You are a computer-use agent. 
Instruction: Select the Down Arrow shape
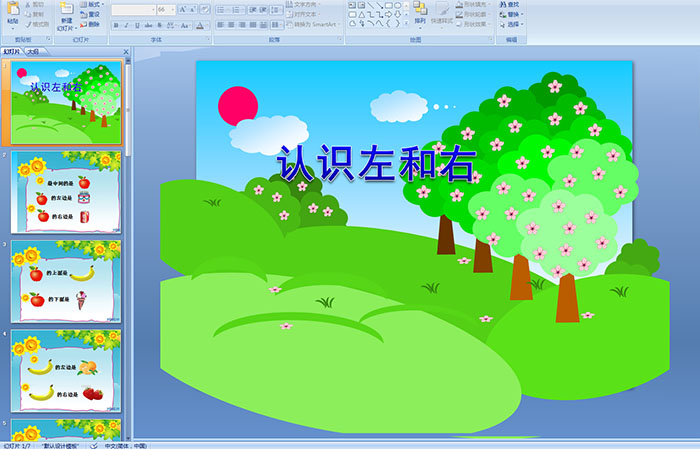coord(397,14)
